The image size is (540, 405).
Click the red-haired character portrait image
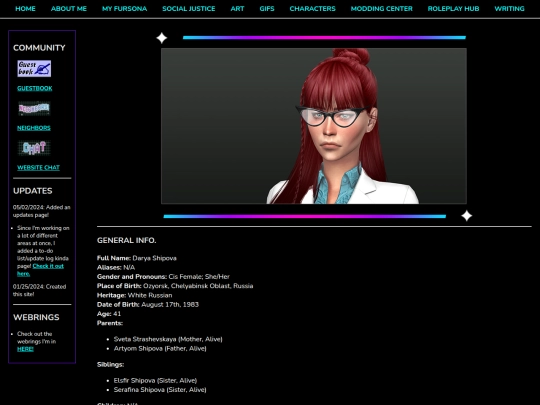pyautogui.click(x=314, y=126)
